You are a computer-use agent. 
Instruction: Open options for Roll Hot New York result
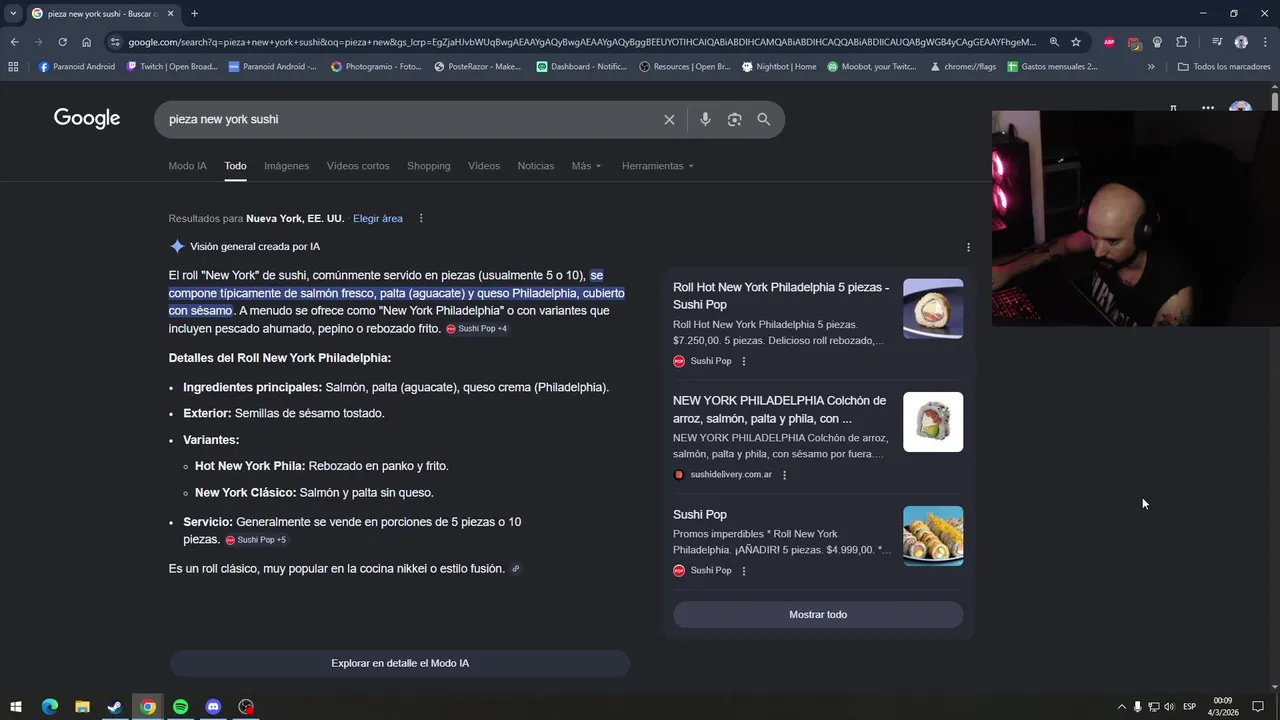[743, 361]
